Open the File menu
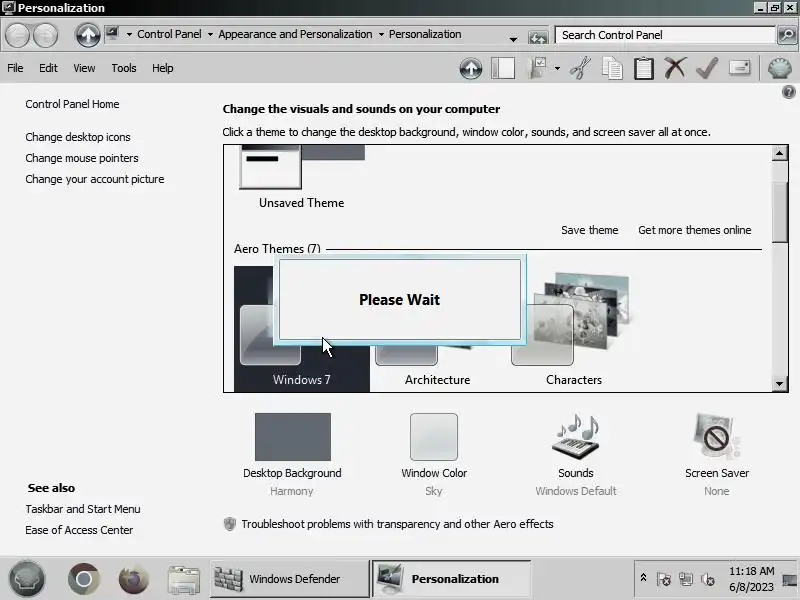The image size is (800, 600). [x=15, y=68]
